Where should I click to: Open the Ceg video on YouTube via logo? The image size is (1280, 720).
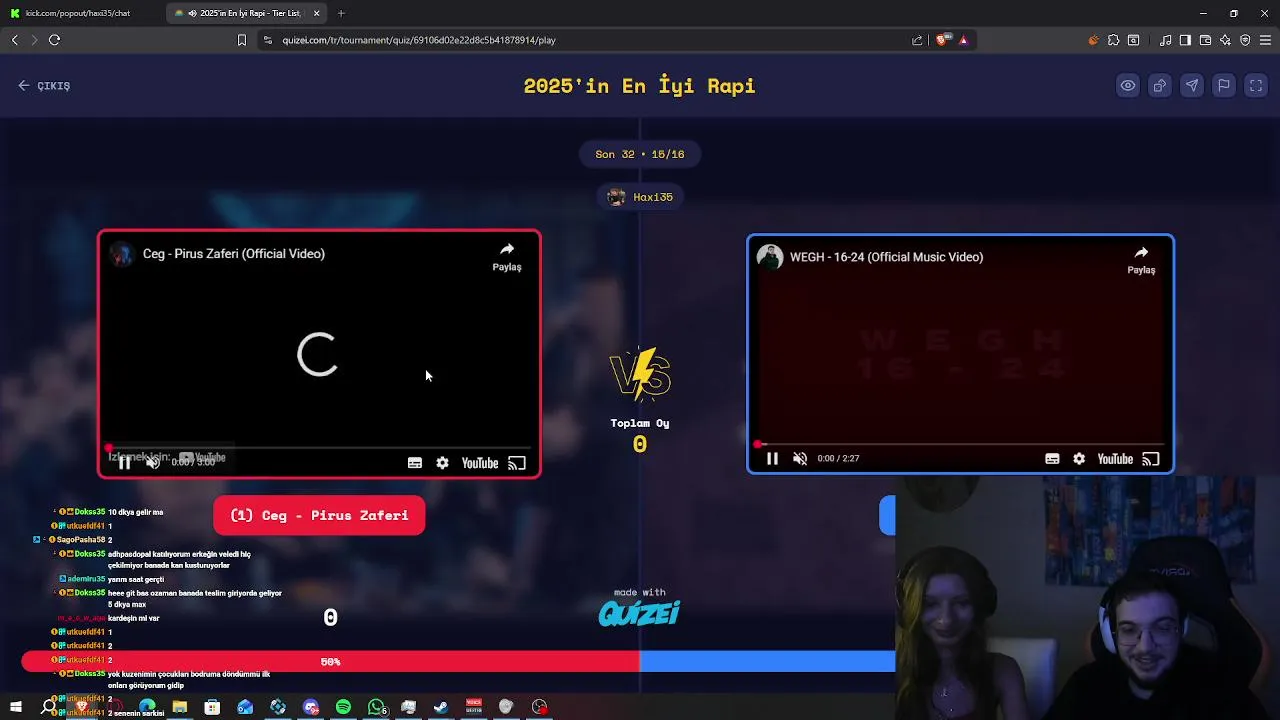[x=480, y=463]
